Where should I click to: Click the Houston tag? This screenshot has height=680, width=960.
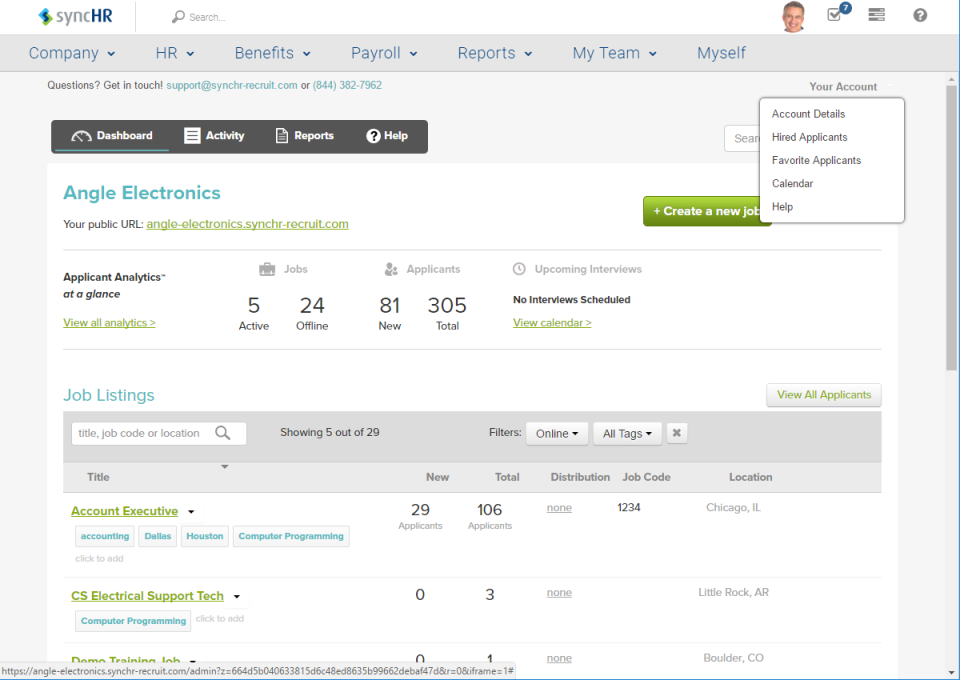click(x=204, y=536)
